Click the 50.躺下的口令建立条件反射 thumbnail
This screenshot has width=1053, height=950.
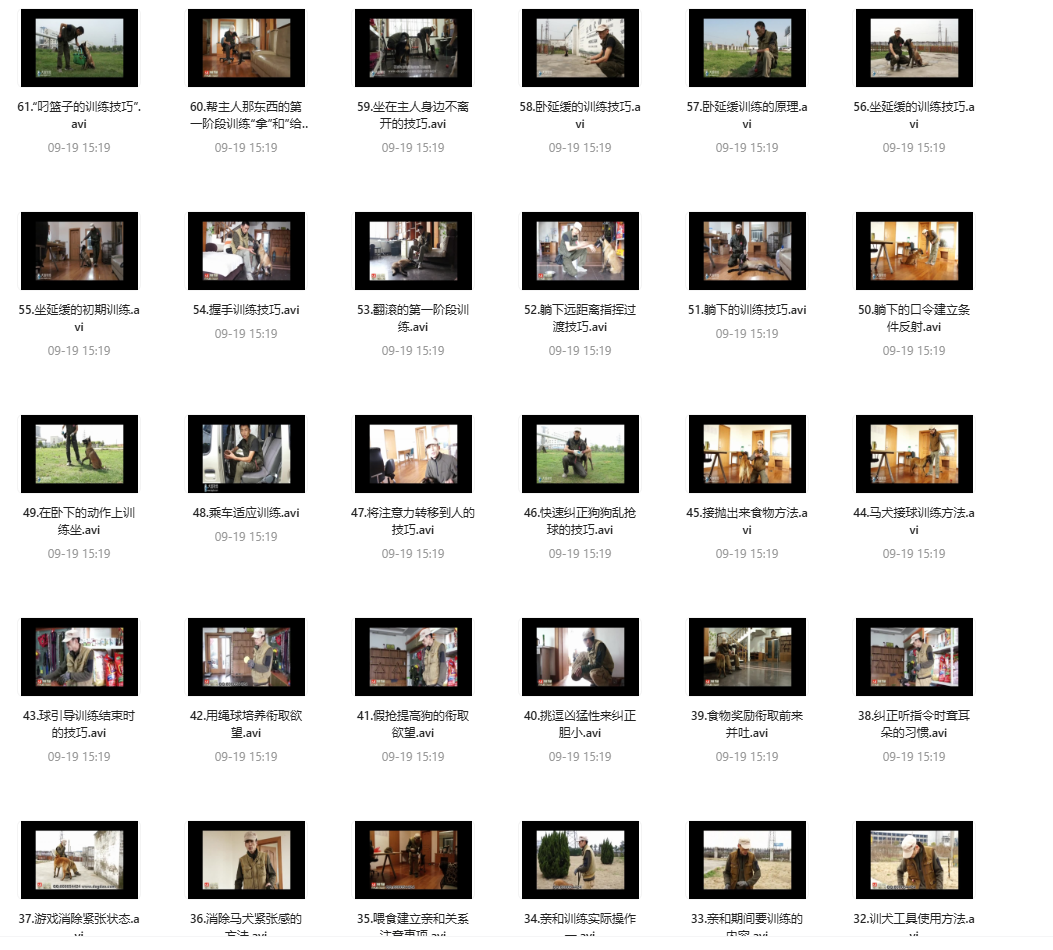914,251
